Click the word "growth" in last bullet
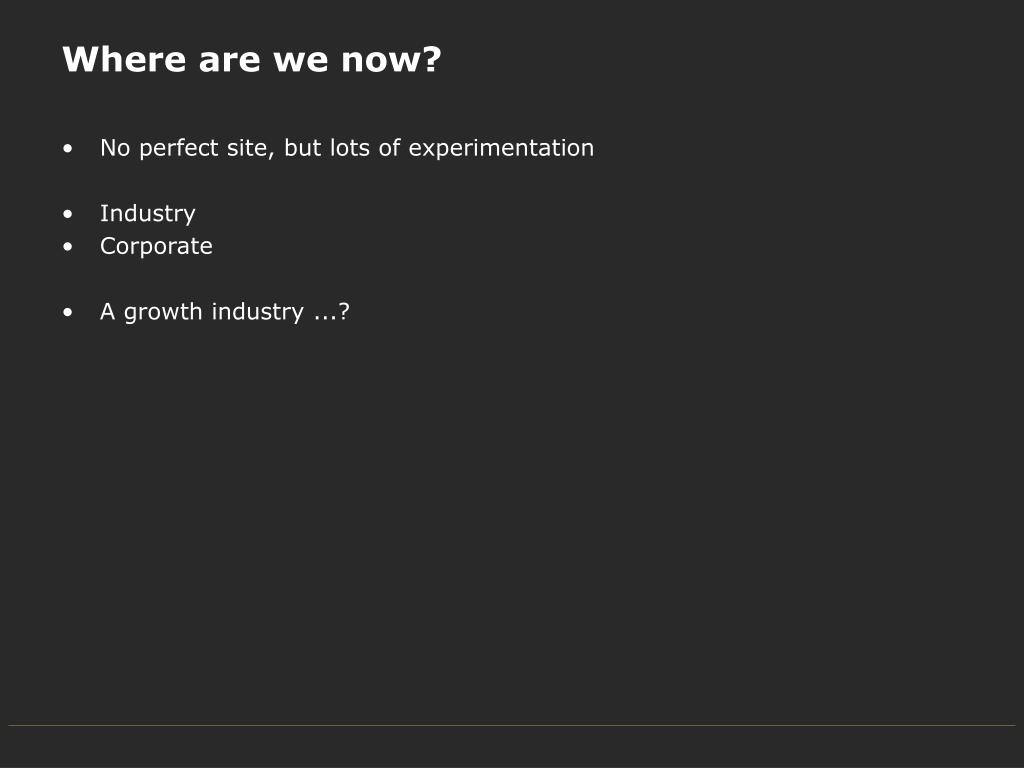 point(163,313)
